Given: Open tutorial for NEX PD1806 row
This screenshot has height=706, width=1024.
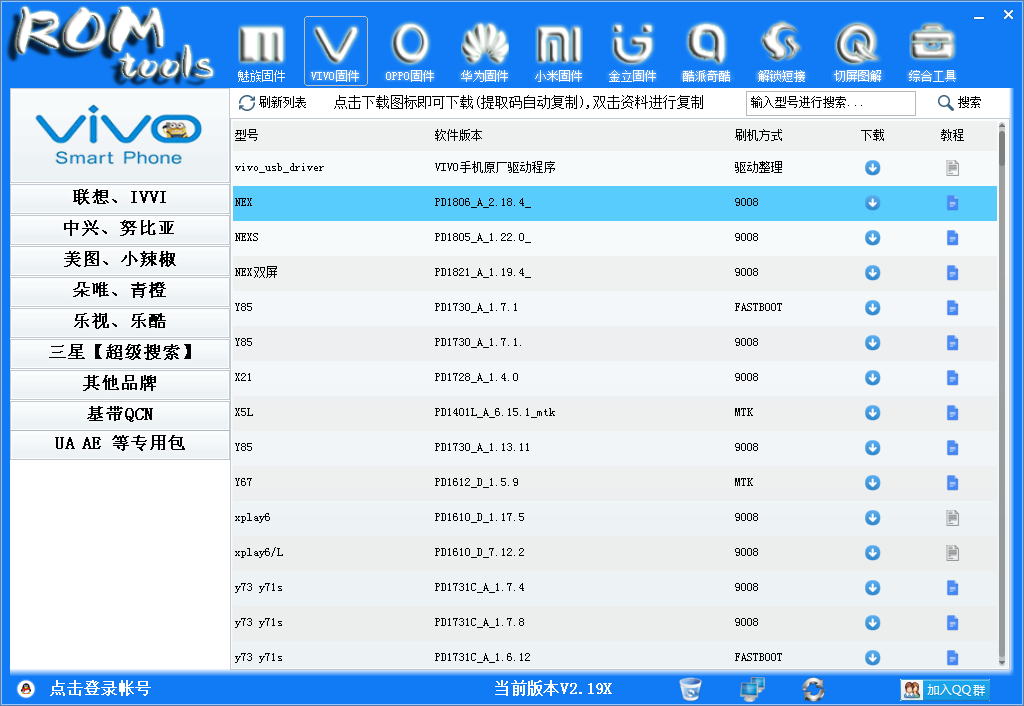Looking at the screenshot, I should 952,203.
